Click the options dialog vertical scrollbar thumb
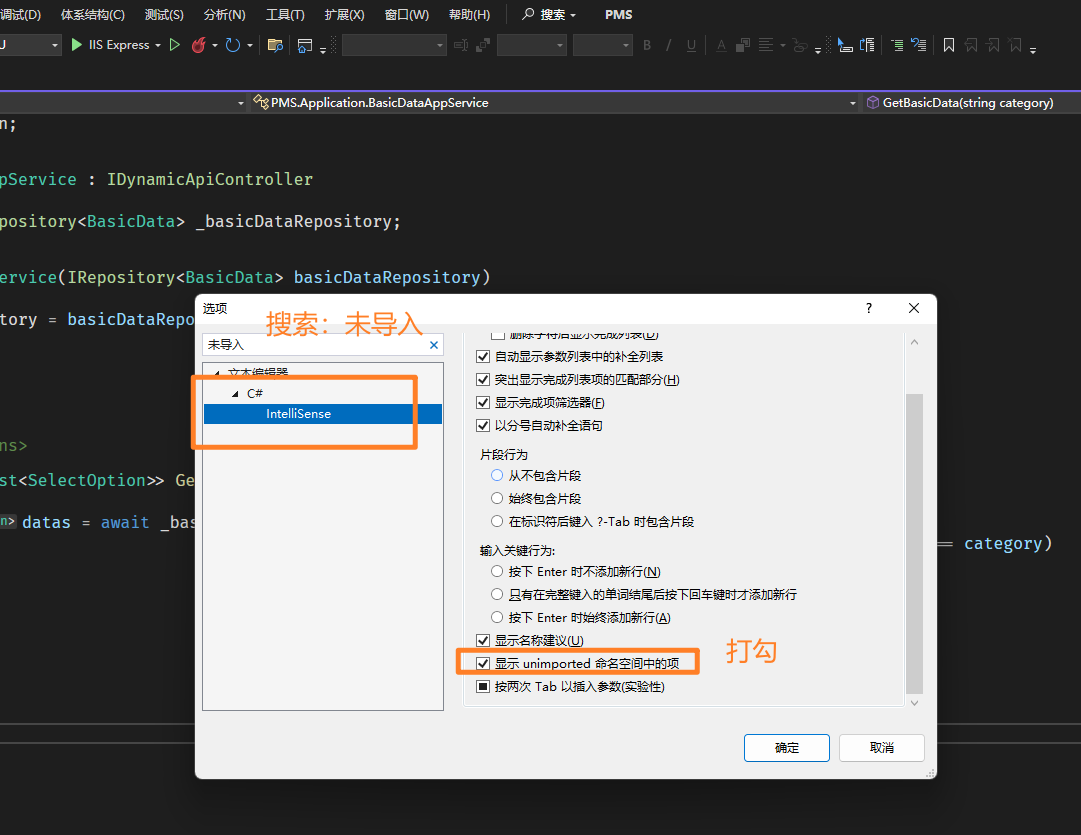 click(914, 540)
